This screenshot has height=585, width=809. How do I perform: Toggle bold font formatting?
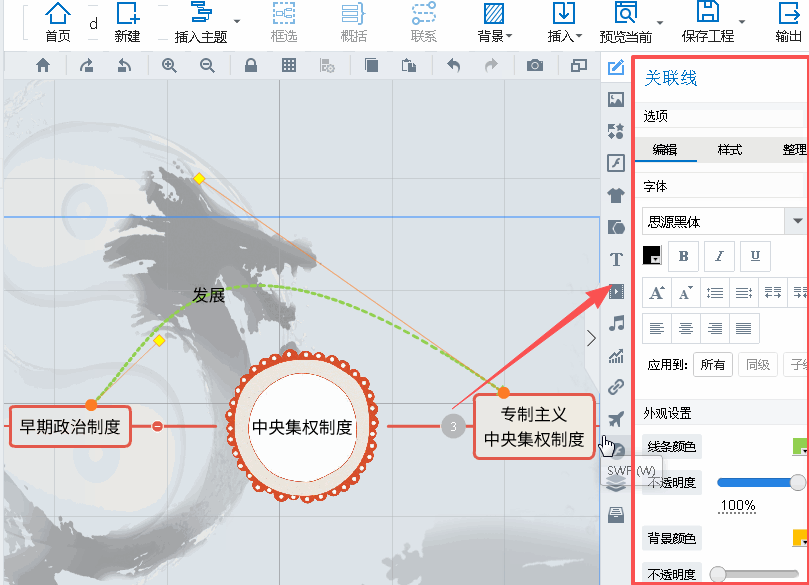(x=684, y=256)
